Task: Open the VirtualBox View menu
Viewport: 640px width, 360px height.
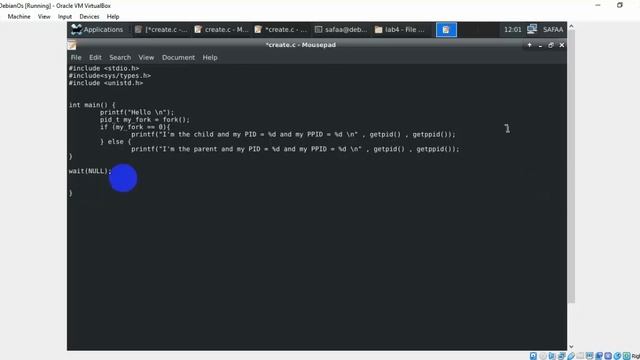Action: [44, 17]
